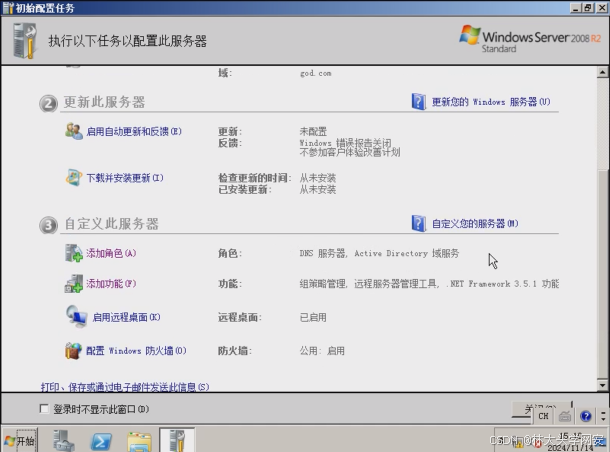Open Server Manager from taskbar
Screen dimensions: 610x452
click(64, 441)
